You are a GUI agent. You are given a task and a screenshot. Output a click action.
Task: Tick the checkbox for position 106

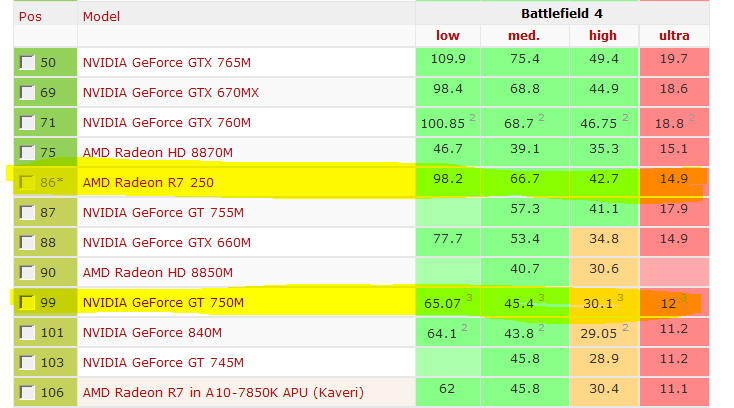[x=27, y=392]
